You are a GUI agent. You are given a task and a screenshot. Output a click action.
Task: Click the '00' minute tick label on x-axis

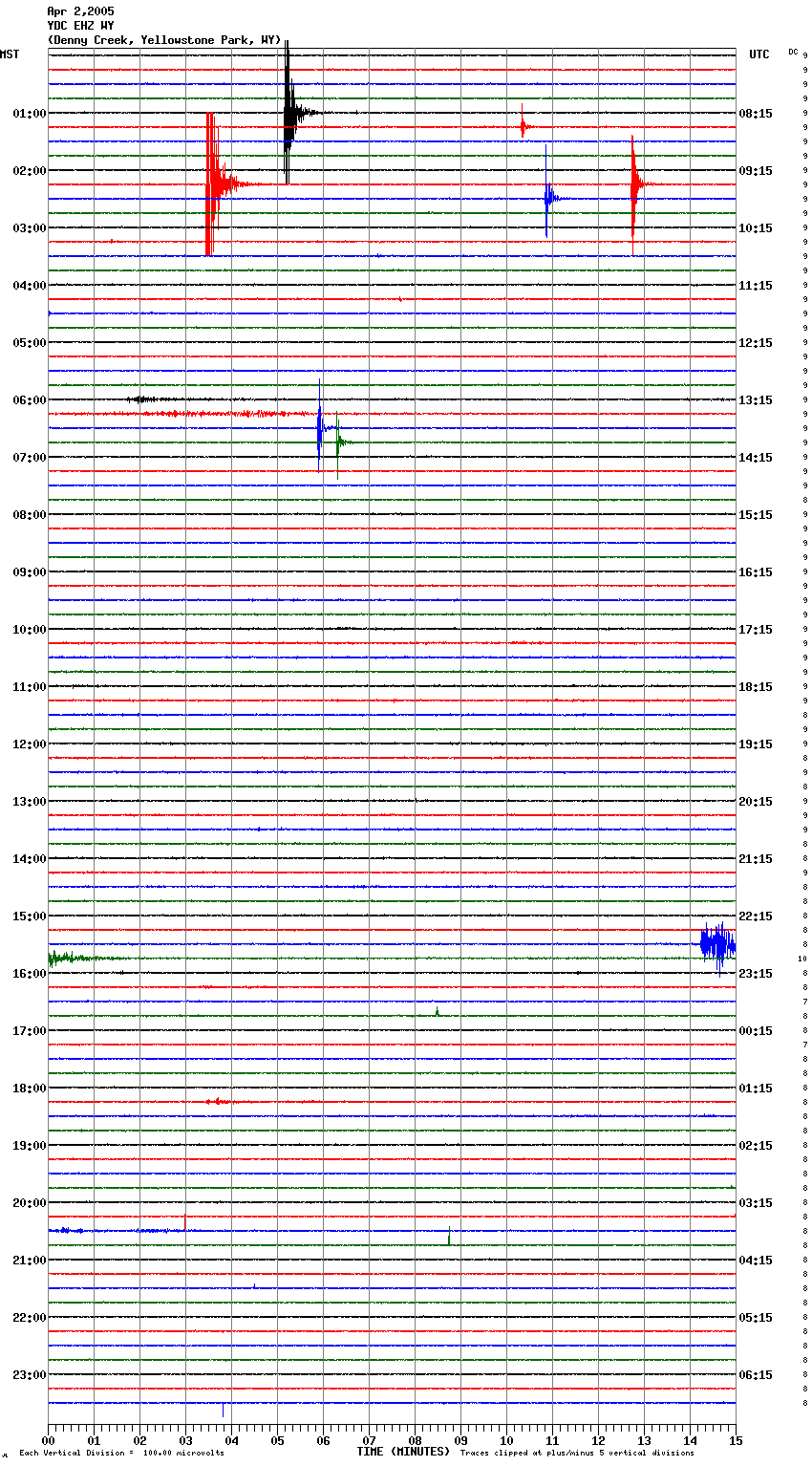pyautogui.click(x=49, y=1440)
